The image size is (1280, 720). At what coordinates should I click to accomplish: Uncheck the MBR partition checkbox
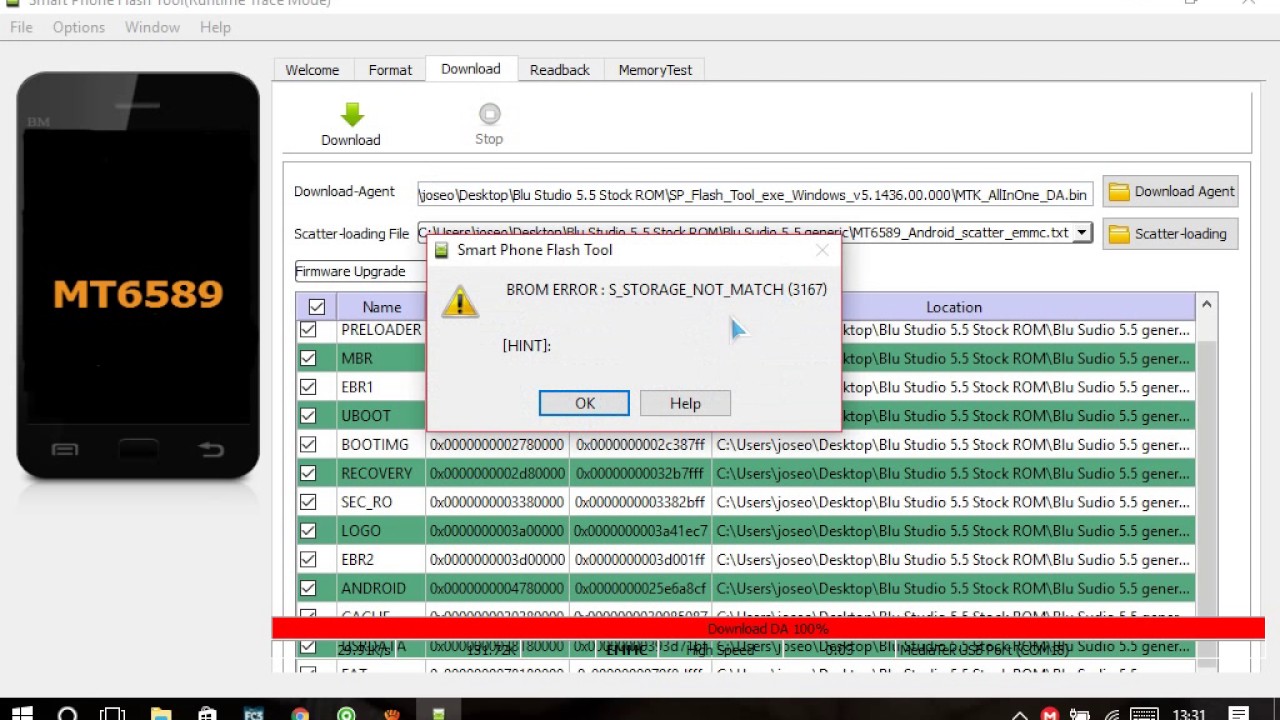pyautogui.click(x=308, y=358)
